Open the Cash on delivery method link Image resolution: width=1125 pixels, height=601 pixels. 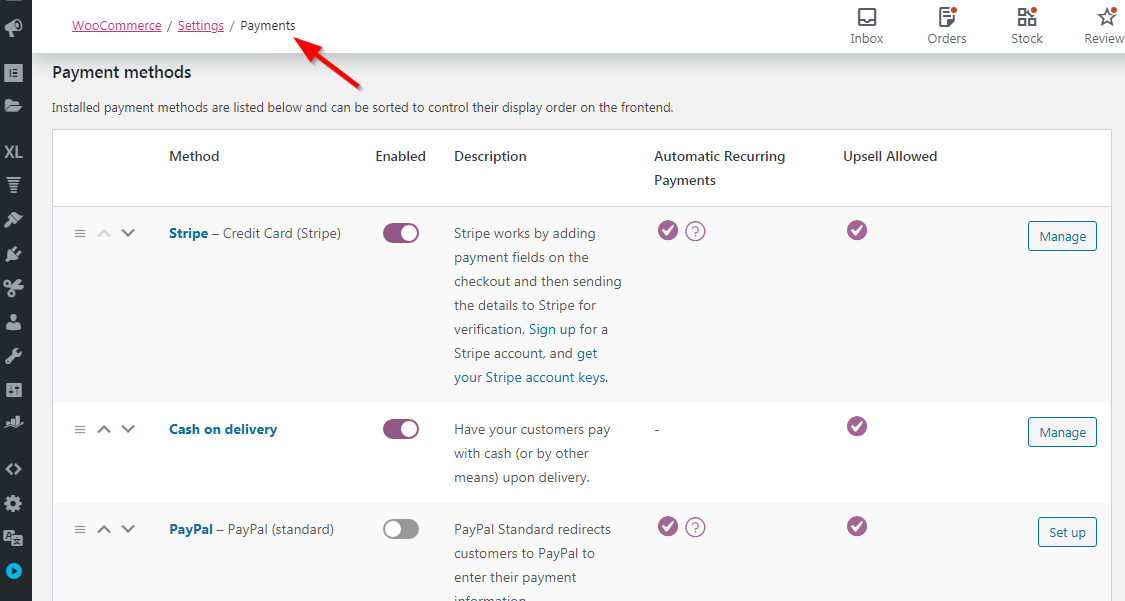coord(223,429)
